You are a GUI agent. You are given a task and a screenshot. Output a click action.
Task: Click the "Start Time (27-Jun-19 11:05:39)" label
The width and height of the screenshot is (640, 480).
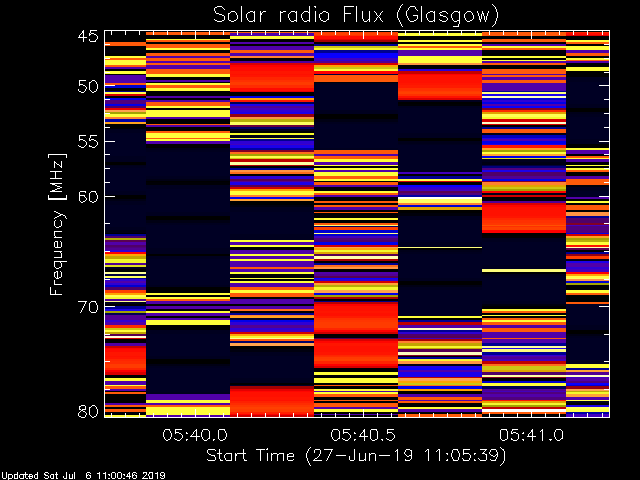[x=356, y=456]
